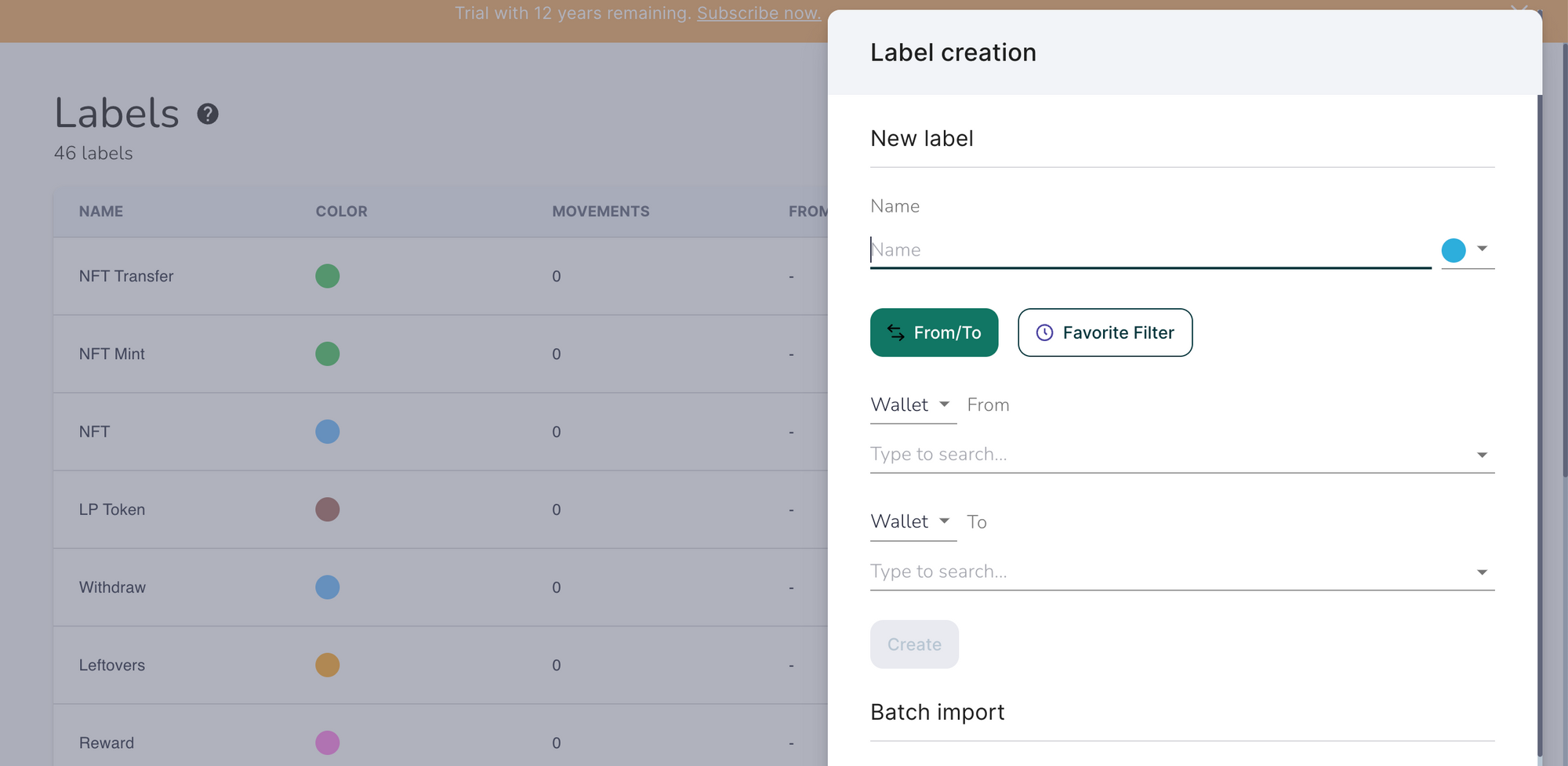Sort by the MOVEMENTS column header

click(601, 211)
